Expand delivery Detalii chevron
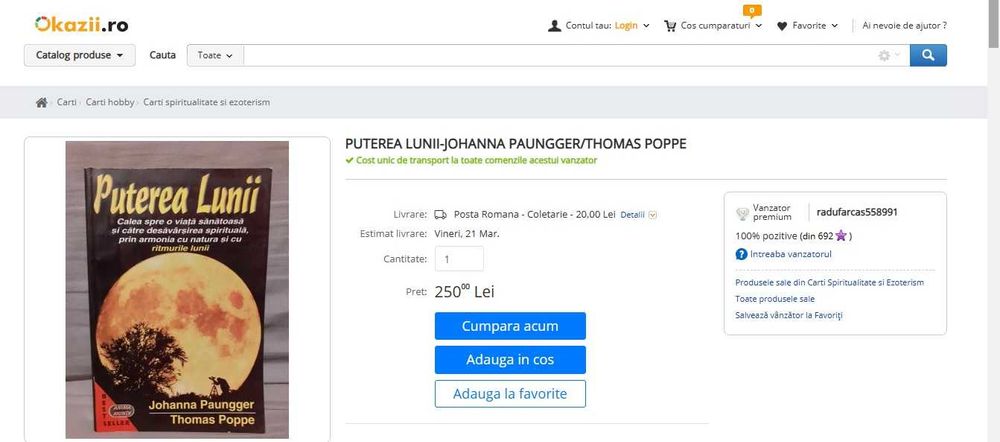1000x442 pixels. click(x=653, y=214)
